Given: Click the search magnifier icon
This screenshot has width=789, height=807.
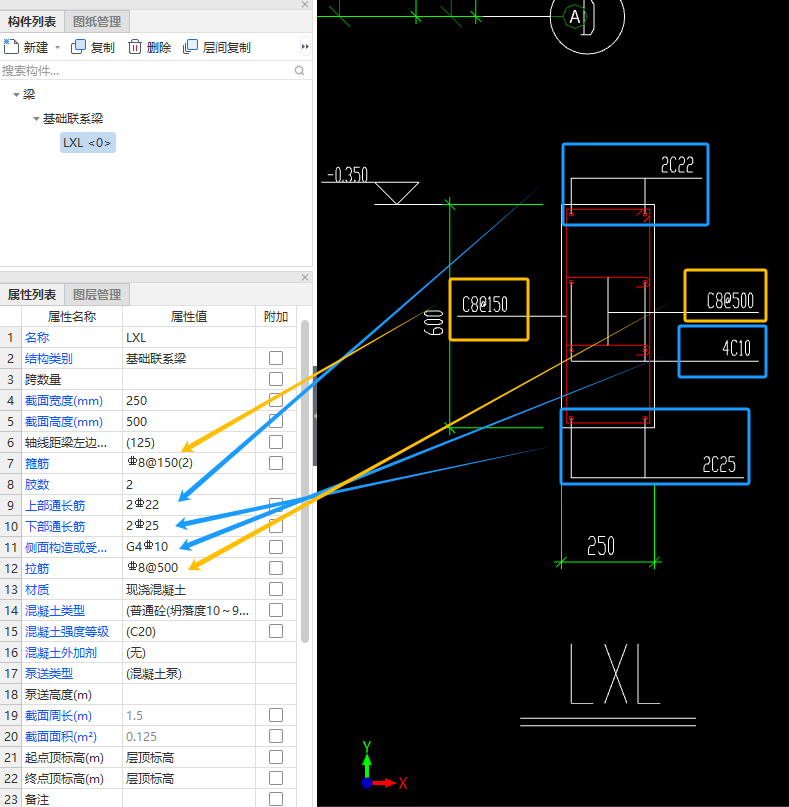Looking at the screenshot, I should (300, 71).
